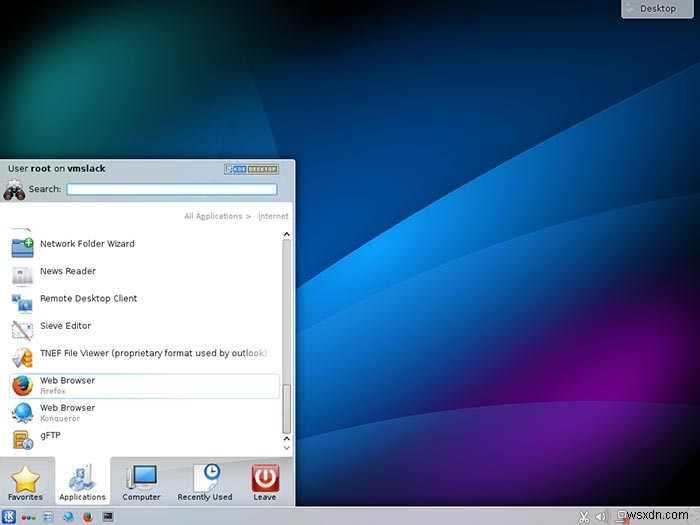Click the volume speaker tray icon
Screen dimensions: 700x525
(602, 517)
